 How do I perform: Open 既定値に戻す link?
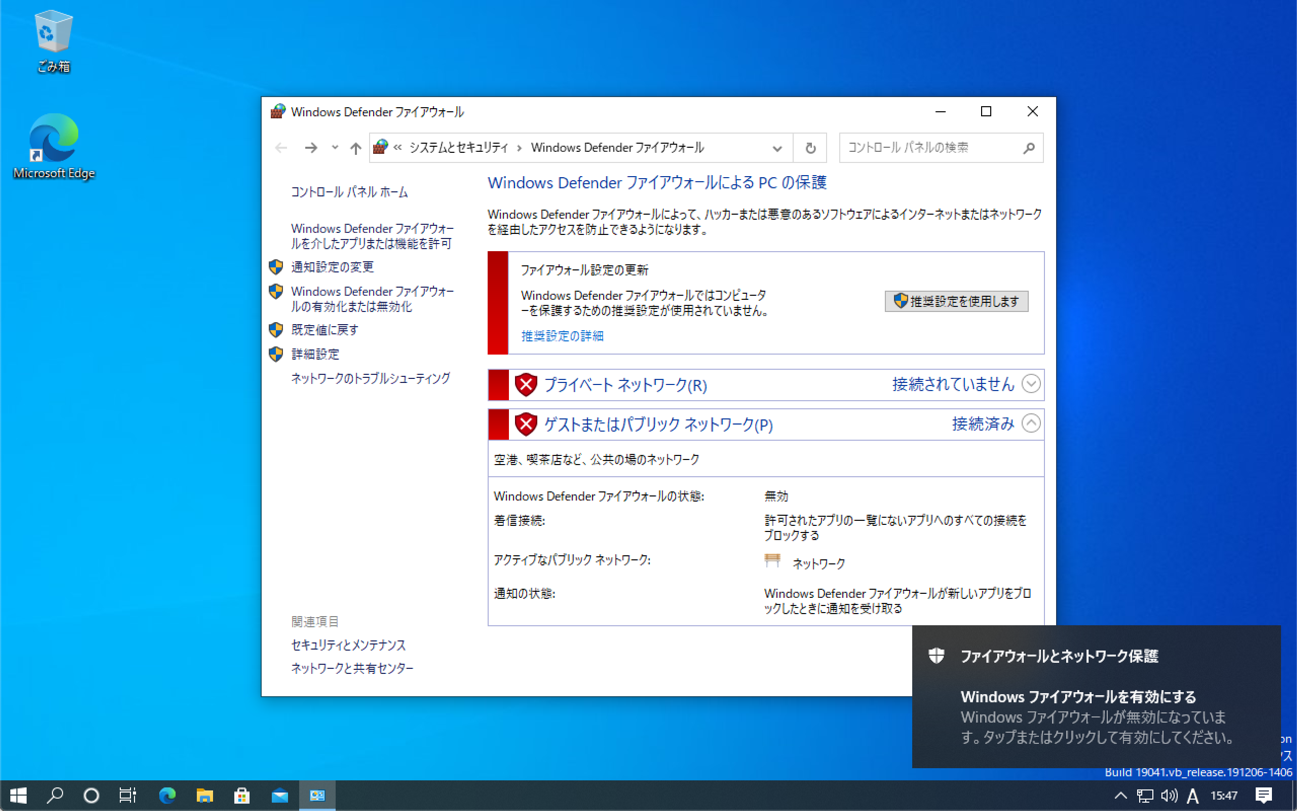click(324, 330)
